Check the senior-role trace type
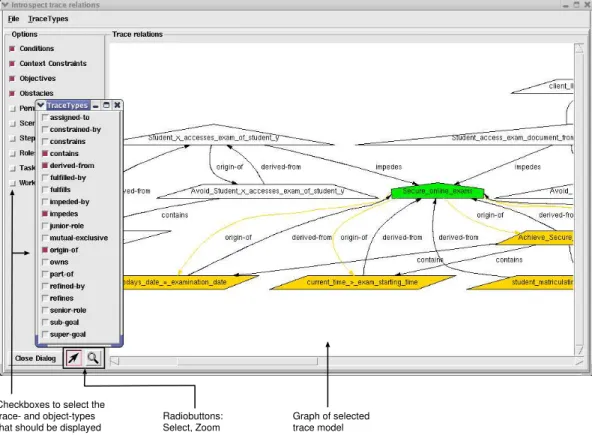 coord(45,310)
